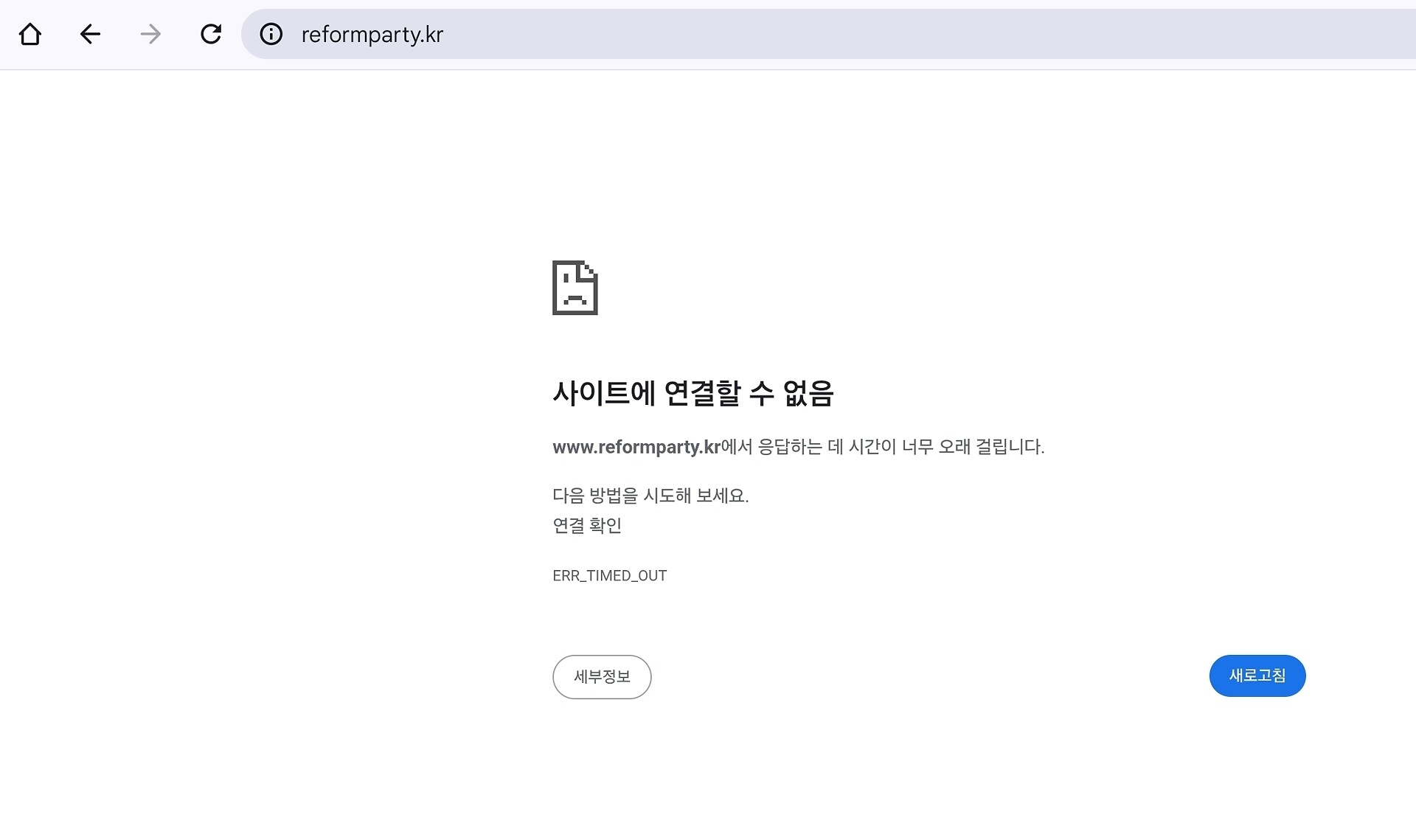Screen dimensions: 1416x840
Task: Click the greyed forward arrow icon
Action: click(x=150, y=34)
